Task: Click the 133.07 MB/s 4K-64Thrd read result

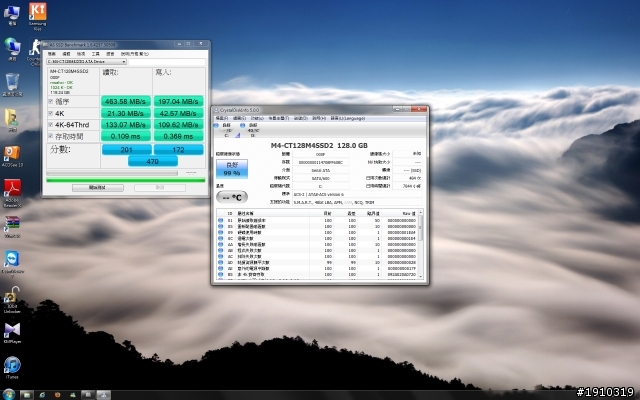Action: pos(126,124)
